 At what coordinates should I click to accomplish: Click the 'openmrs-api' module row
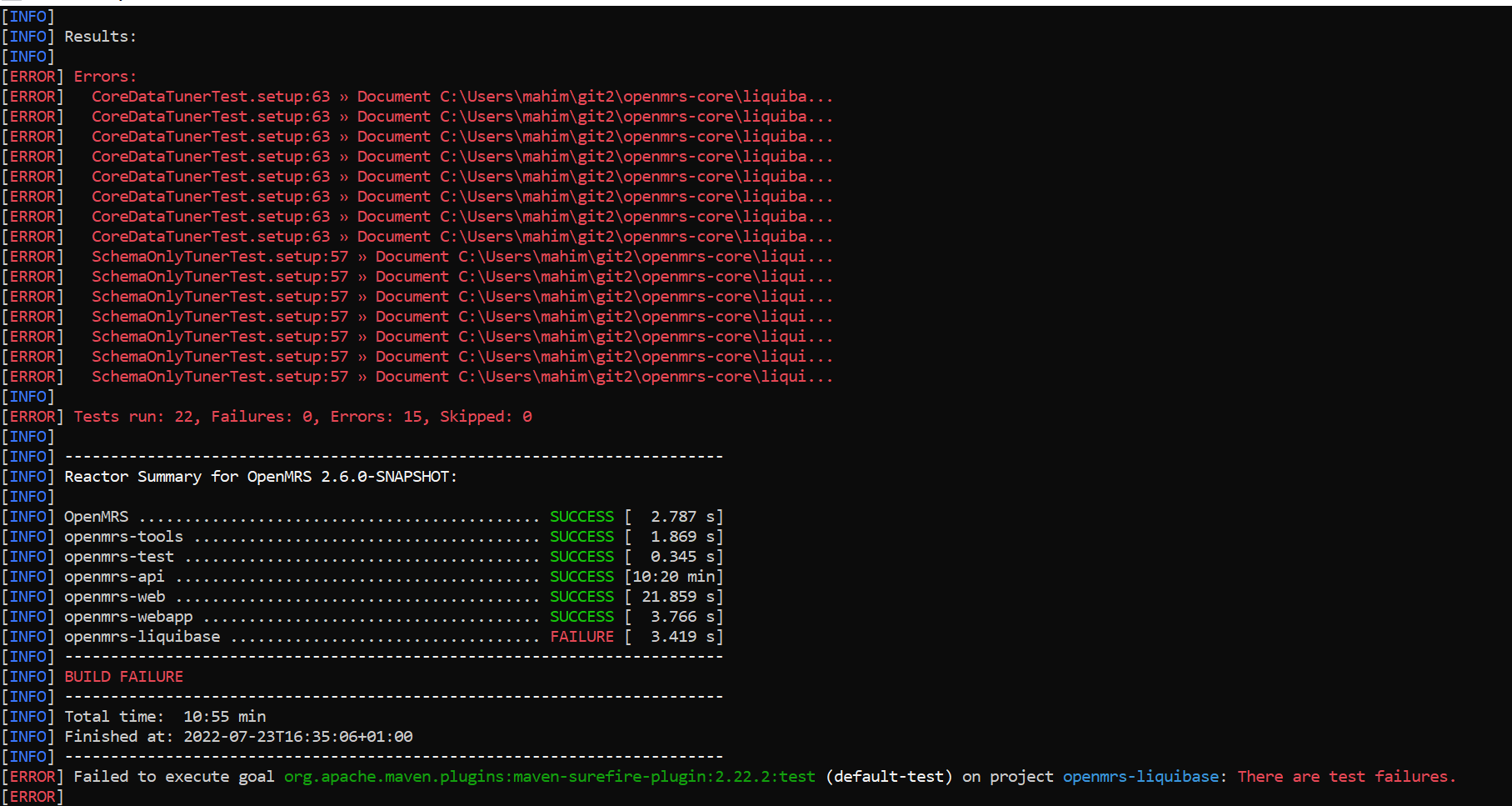point(394,577)
